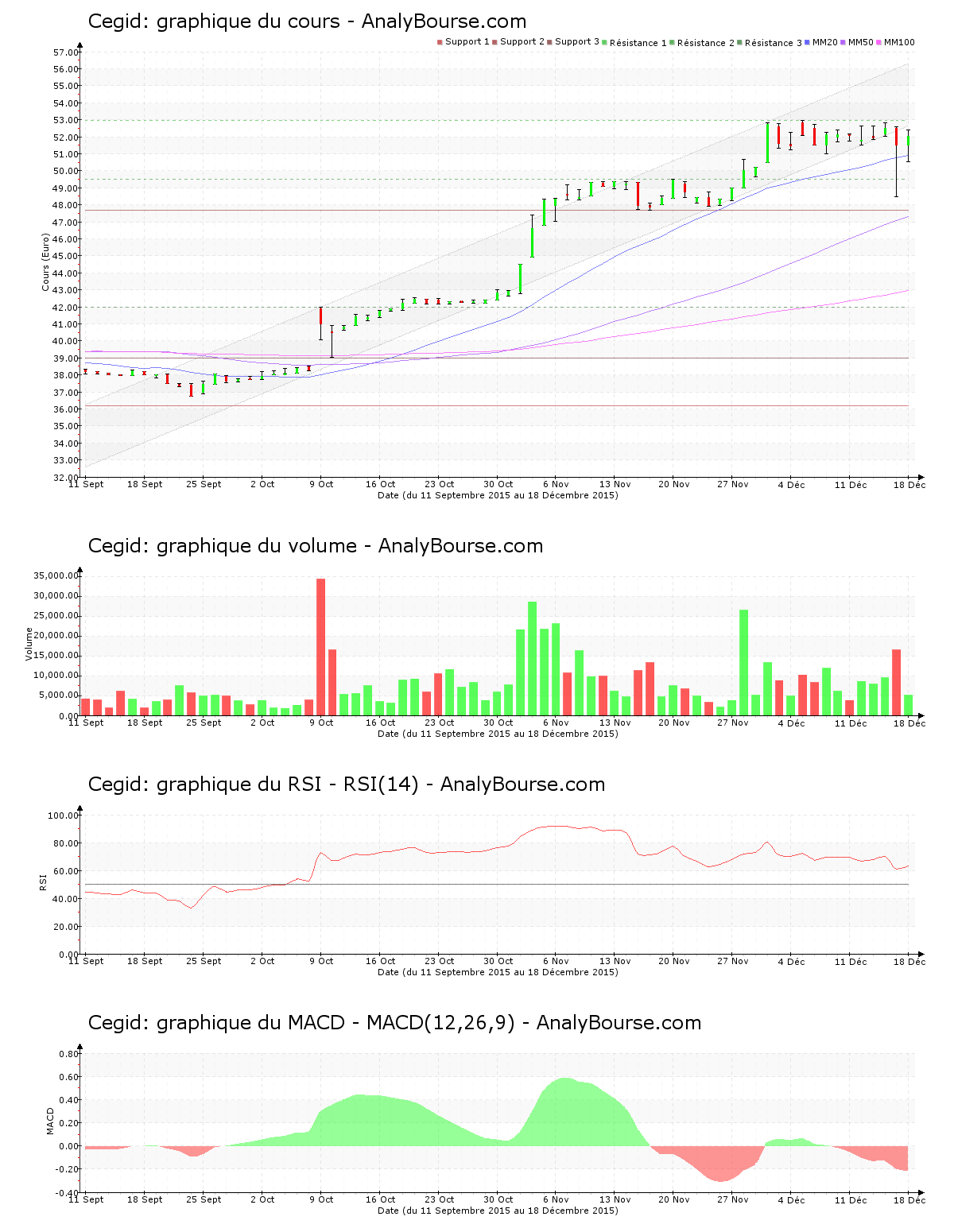Select the Support 2 legend label
Image resolution: width=954 pixels, height=1232 pixels.
[522, 42]
